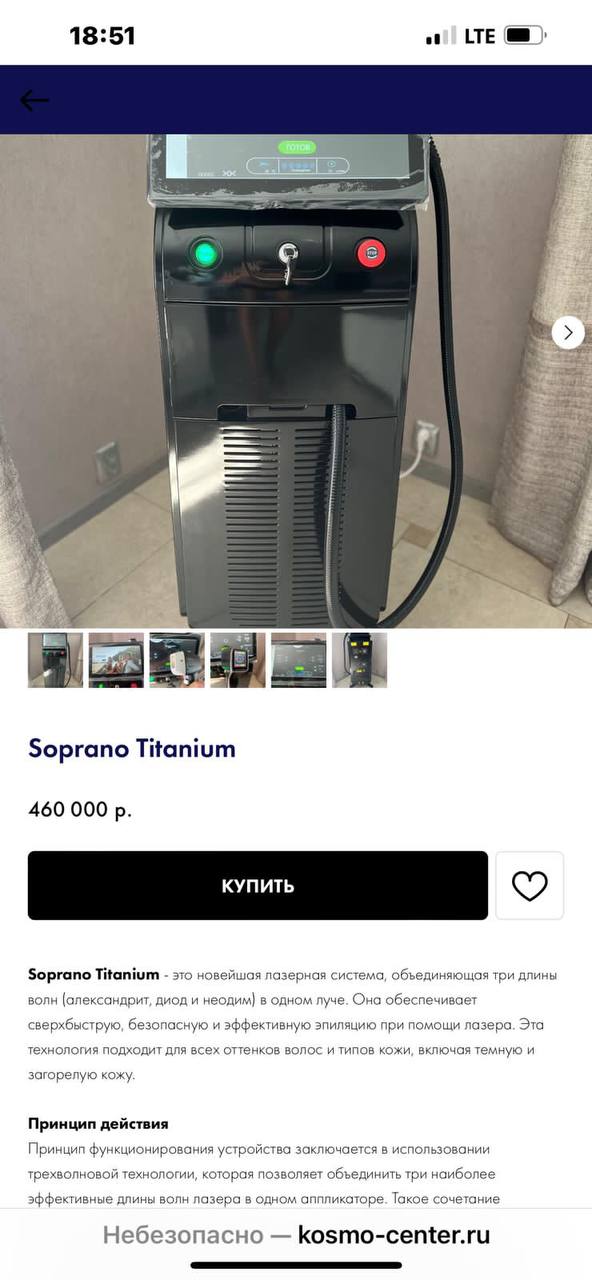Select the fourth thumbnail with the handpiece display
The image size is (592, 1280).
tap(238, 660)
